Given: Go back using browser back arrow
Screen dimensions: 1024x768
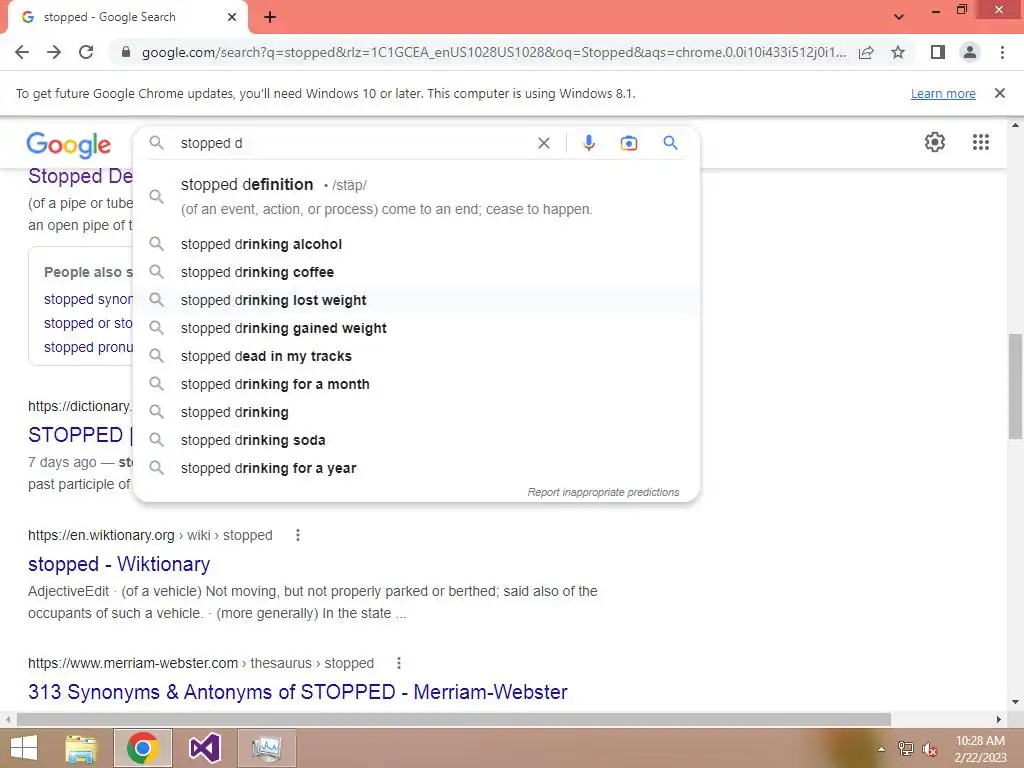Looking at the screenshot, I should [22, 52].
